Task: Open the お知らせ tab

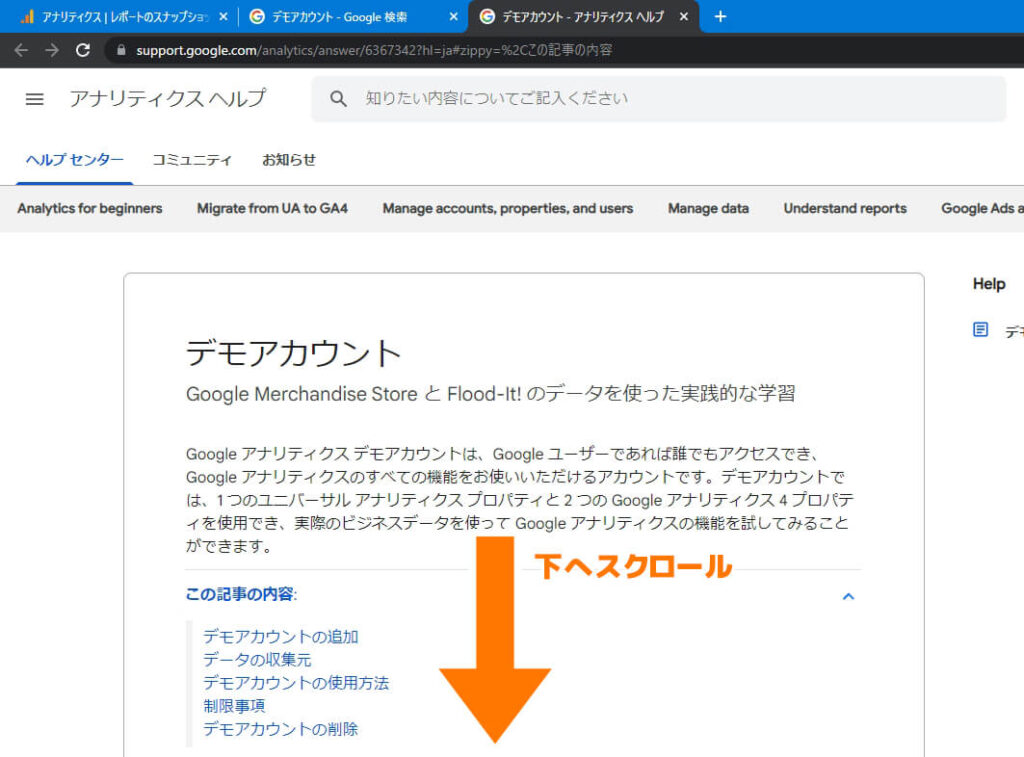Action: (x=289, y=160)
